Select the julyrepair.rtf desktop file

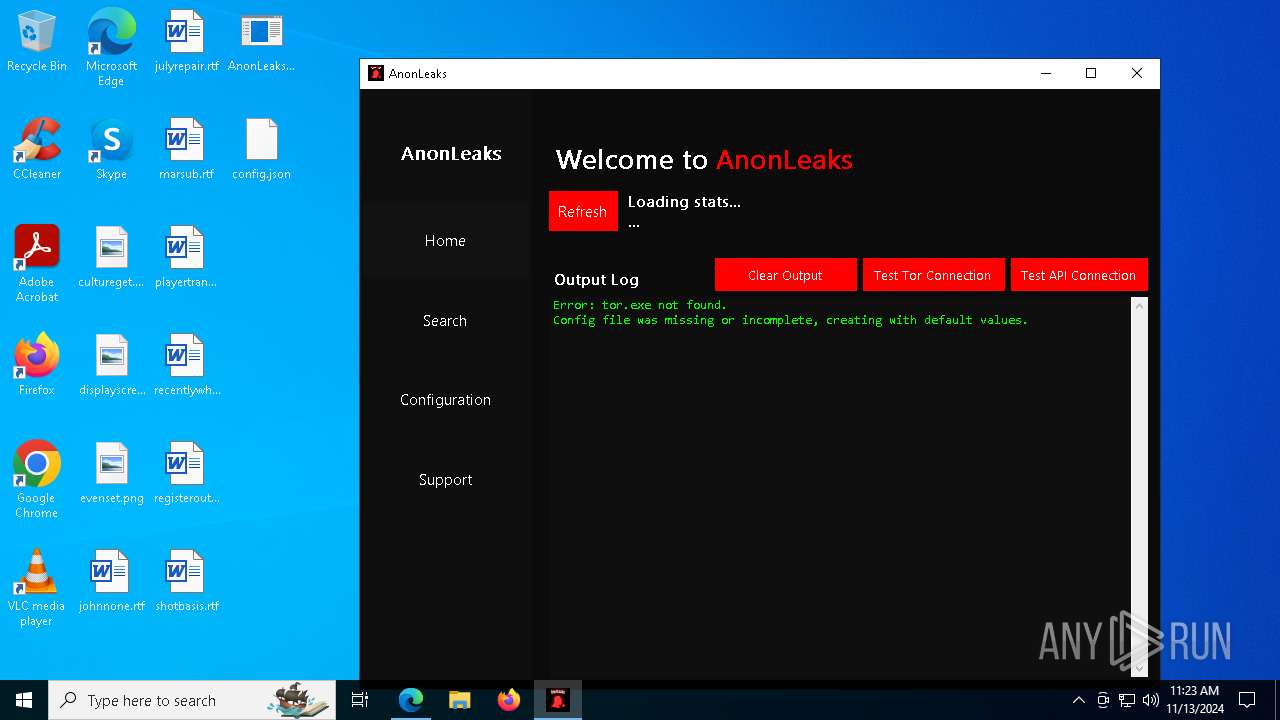point(186,40)
